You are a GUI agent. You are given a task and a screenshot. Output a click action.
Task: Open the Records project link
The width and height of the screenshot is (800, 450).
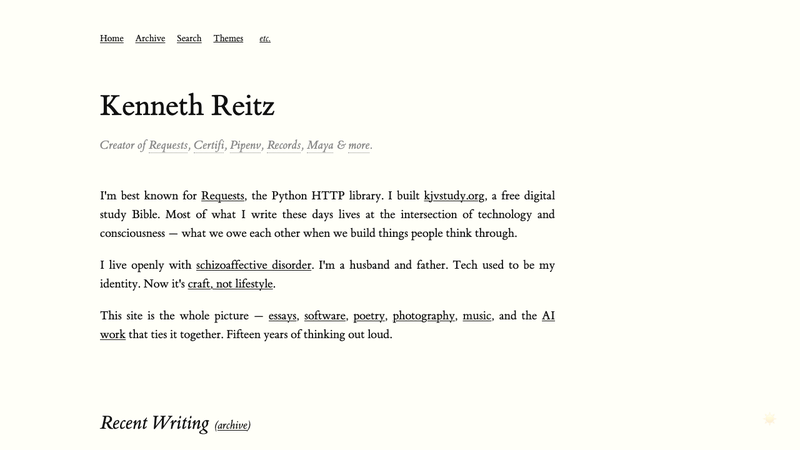pyautogui.click(x=284, y=146)
